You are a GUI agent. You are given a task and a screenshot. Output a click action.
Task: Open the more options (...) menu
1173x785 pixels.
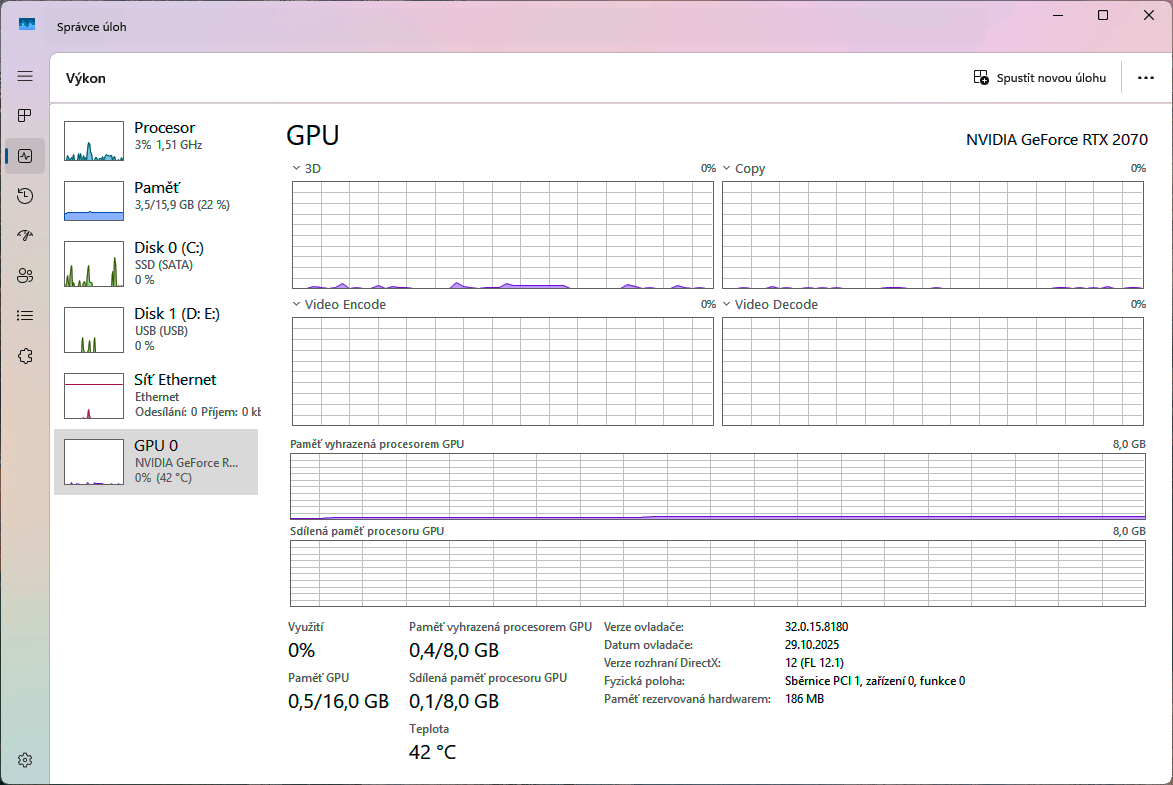coord(1146,77)
